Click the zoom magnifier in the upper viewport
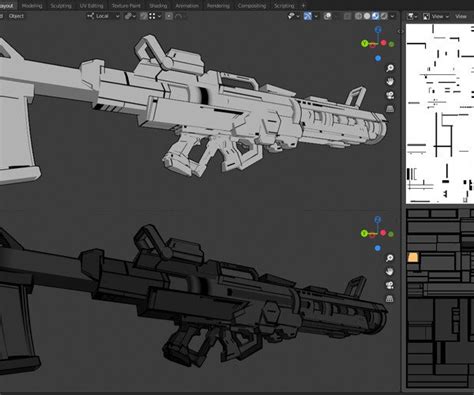Viewport: 474px width, 395px height. [390, 68]
